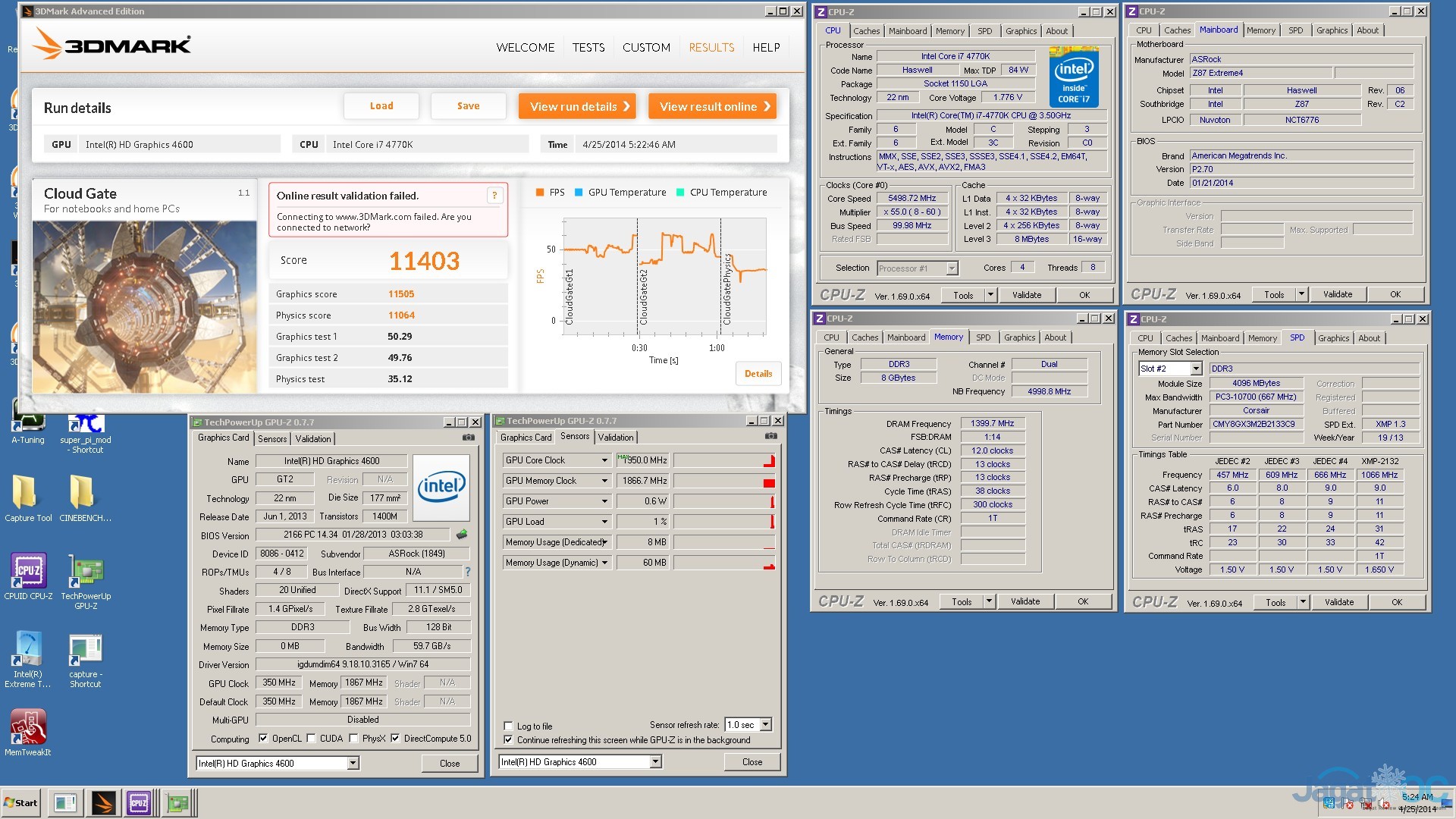Click the BIOS version save chip icon

click(462, 535)
